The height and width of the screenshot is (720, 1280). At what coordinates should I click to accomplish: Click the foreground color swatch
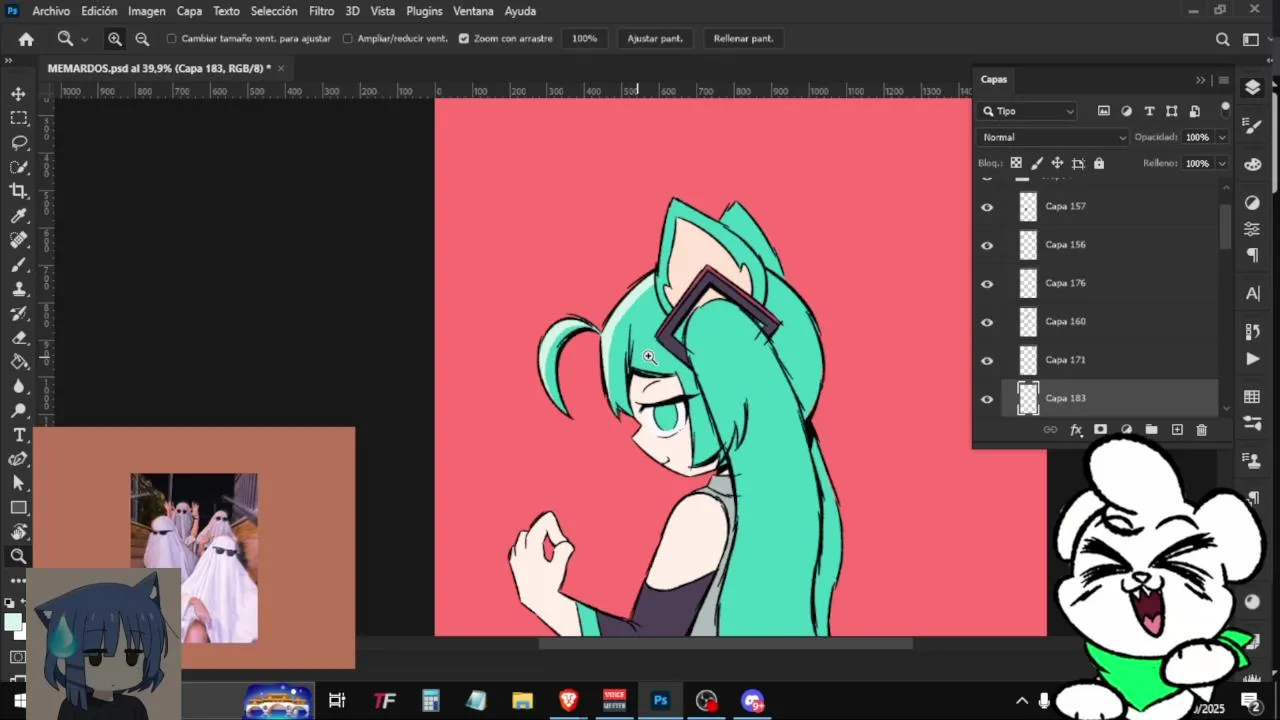point(12,622)
